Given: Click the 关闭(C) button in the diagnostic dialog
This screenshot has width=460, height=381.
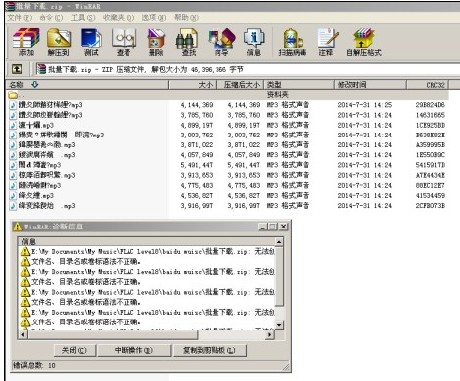Looking at the screenshot, I should 75,350.
